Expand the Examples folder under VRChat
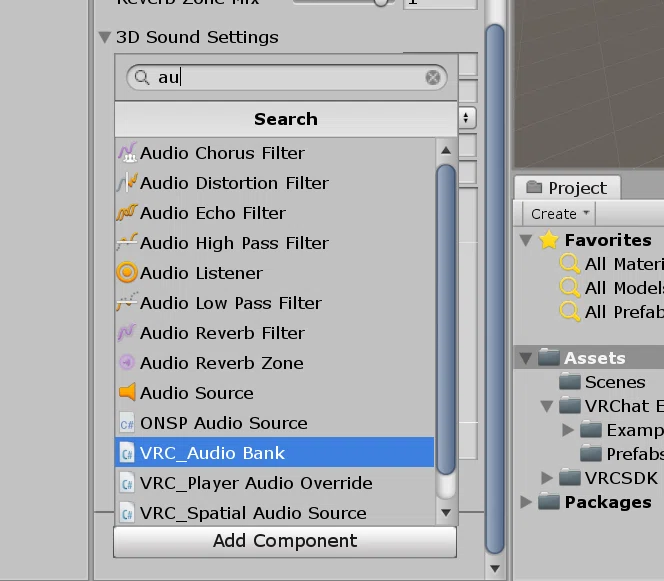 click(567, 430)
